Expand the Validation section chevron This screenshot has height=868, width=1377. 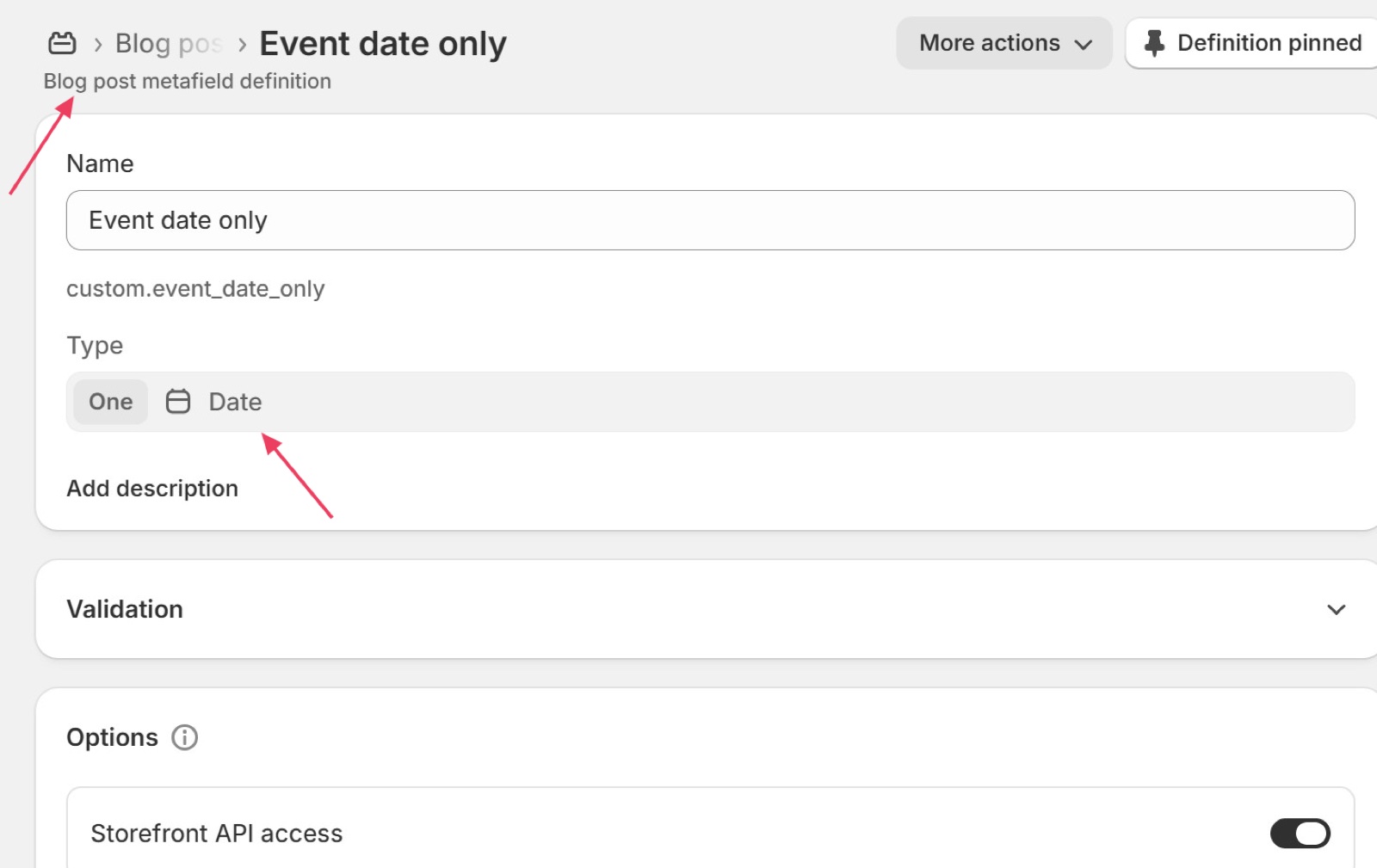click(x=1336, y=610)
